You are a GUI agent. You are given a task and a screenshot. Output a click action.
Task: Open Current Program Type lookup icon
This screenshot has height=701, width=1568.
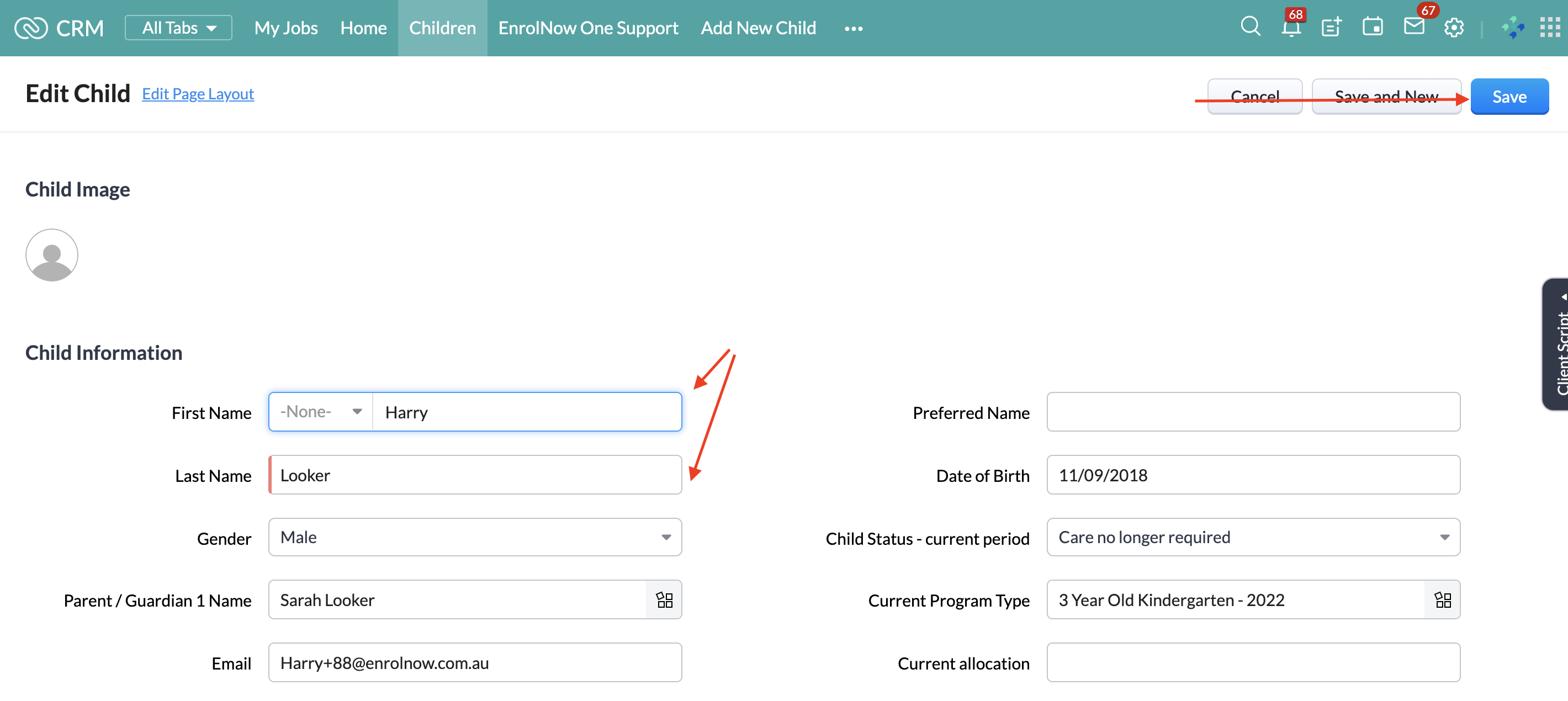click(x=1443, y=600)
